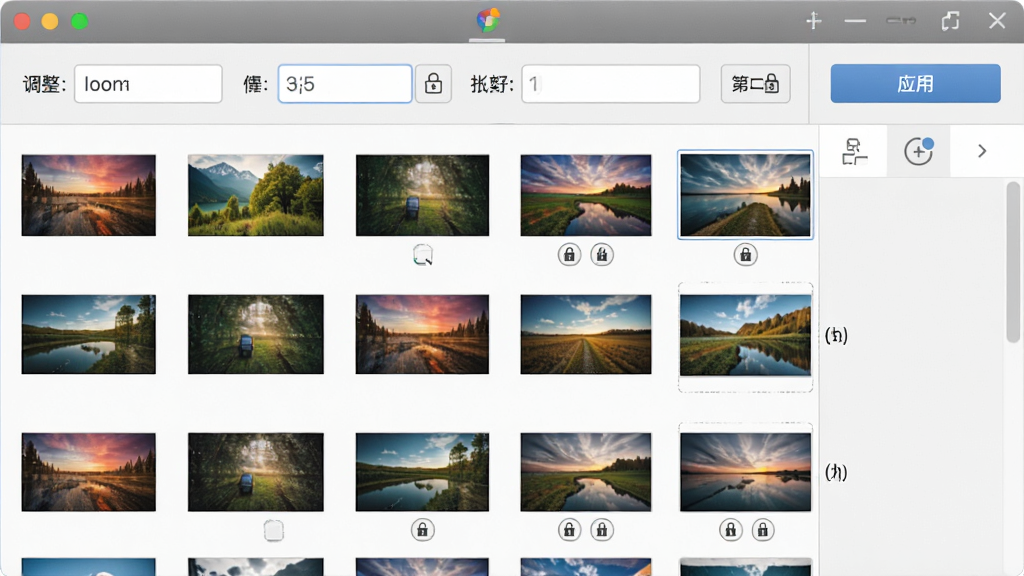This screenshot has width=1024, height=576.
Task: Click the key-shaped icon in the title bar
Action: 901,21
